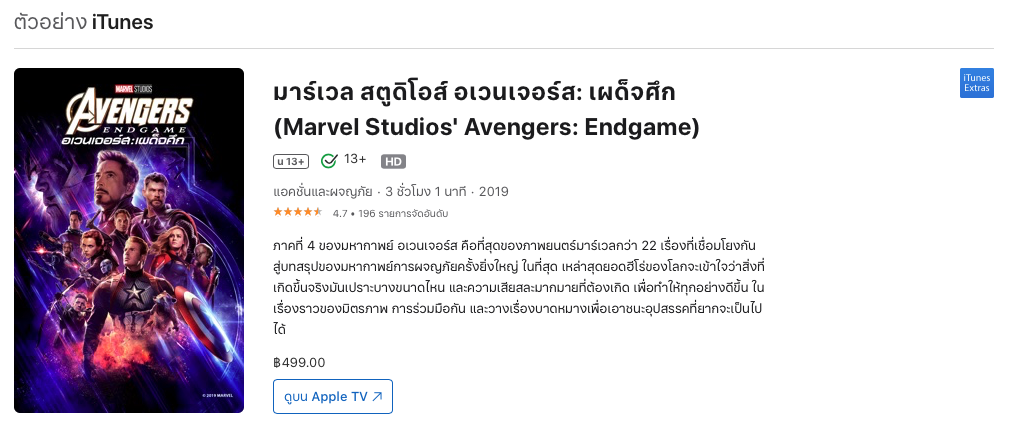
Task: Click the green checkmark icon
Action: coord(329,161)
